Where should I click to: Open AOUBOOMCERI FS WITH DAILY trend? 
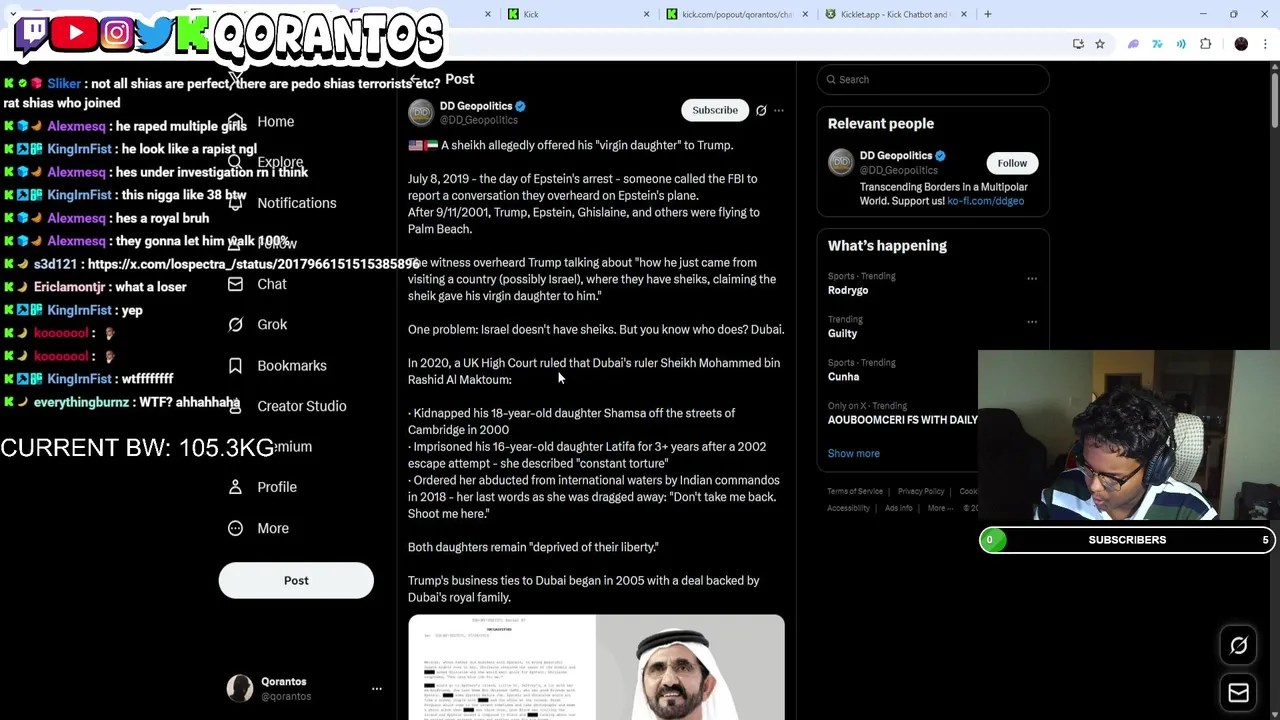click(902, 420)
